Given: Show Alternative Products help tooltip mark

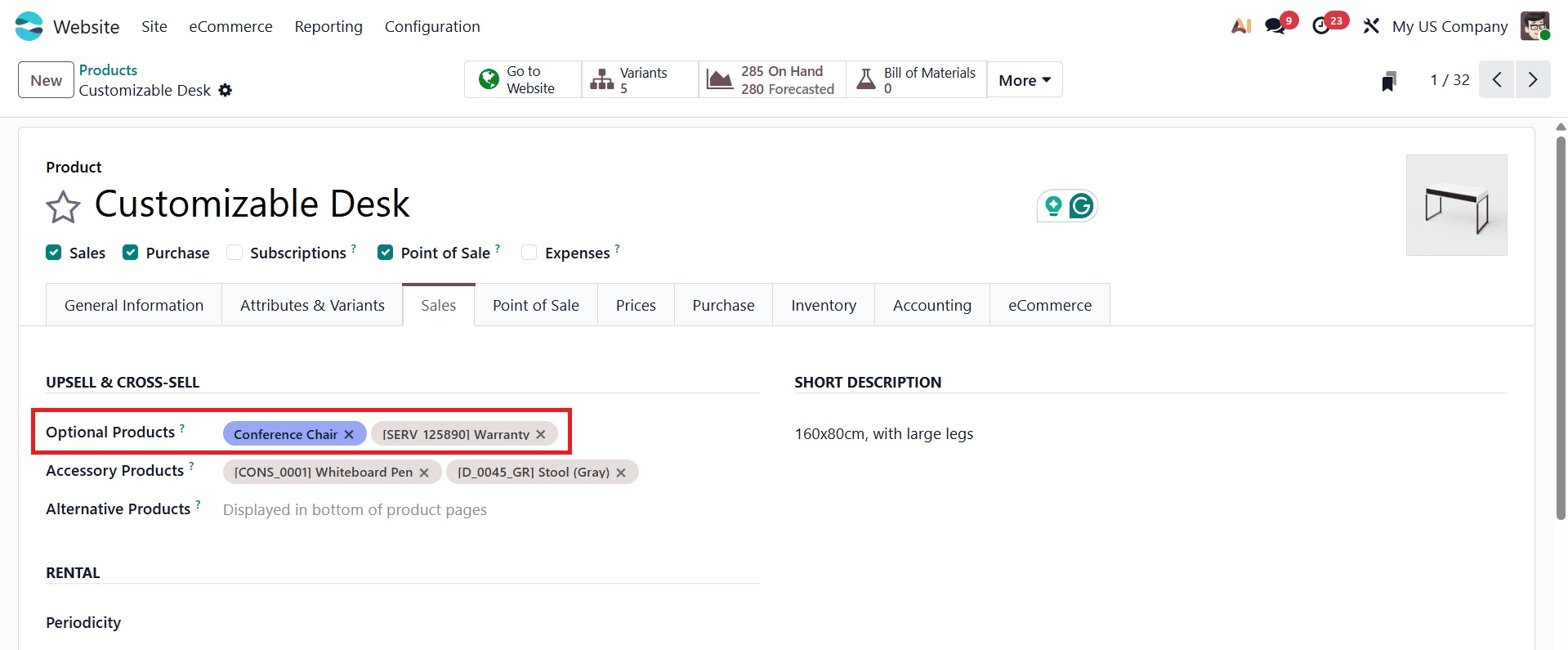Looking at the screenshot, I should click(x=198, y=504).
